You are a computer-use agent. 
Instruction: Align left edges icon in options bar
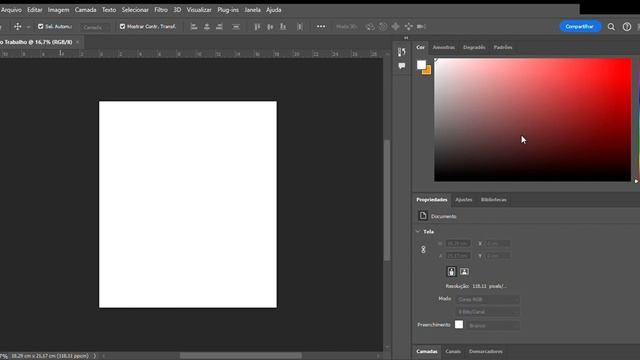click(194, 27)
